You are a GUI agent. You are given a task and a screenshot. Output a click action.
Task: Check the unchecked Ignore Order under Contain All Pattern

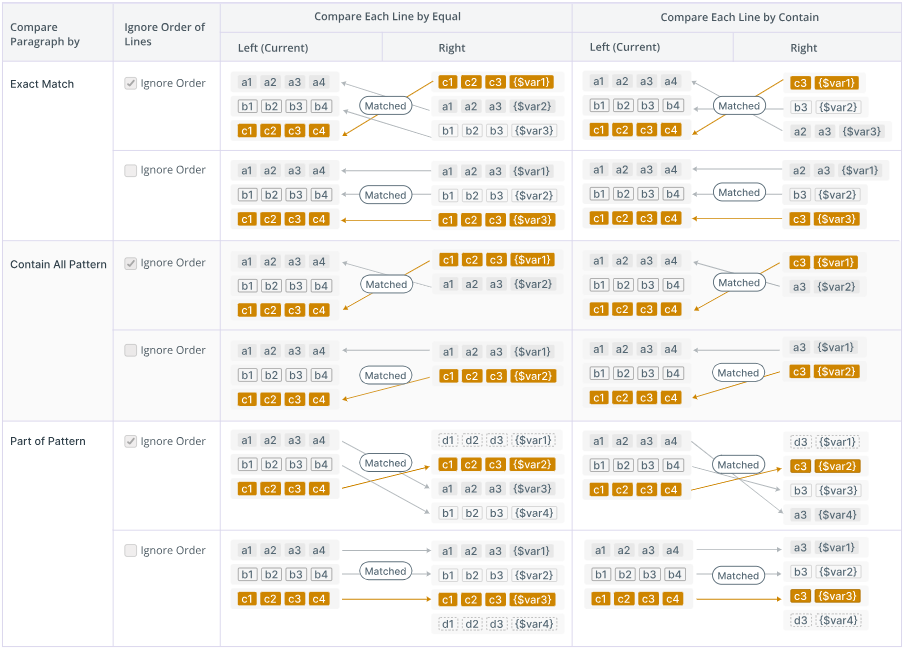coord(131,351)
